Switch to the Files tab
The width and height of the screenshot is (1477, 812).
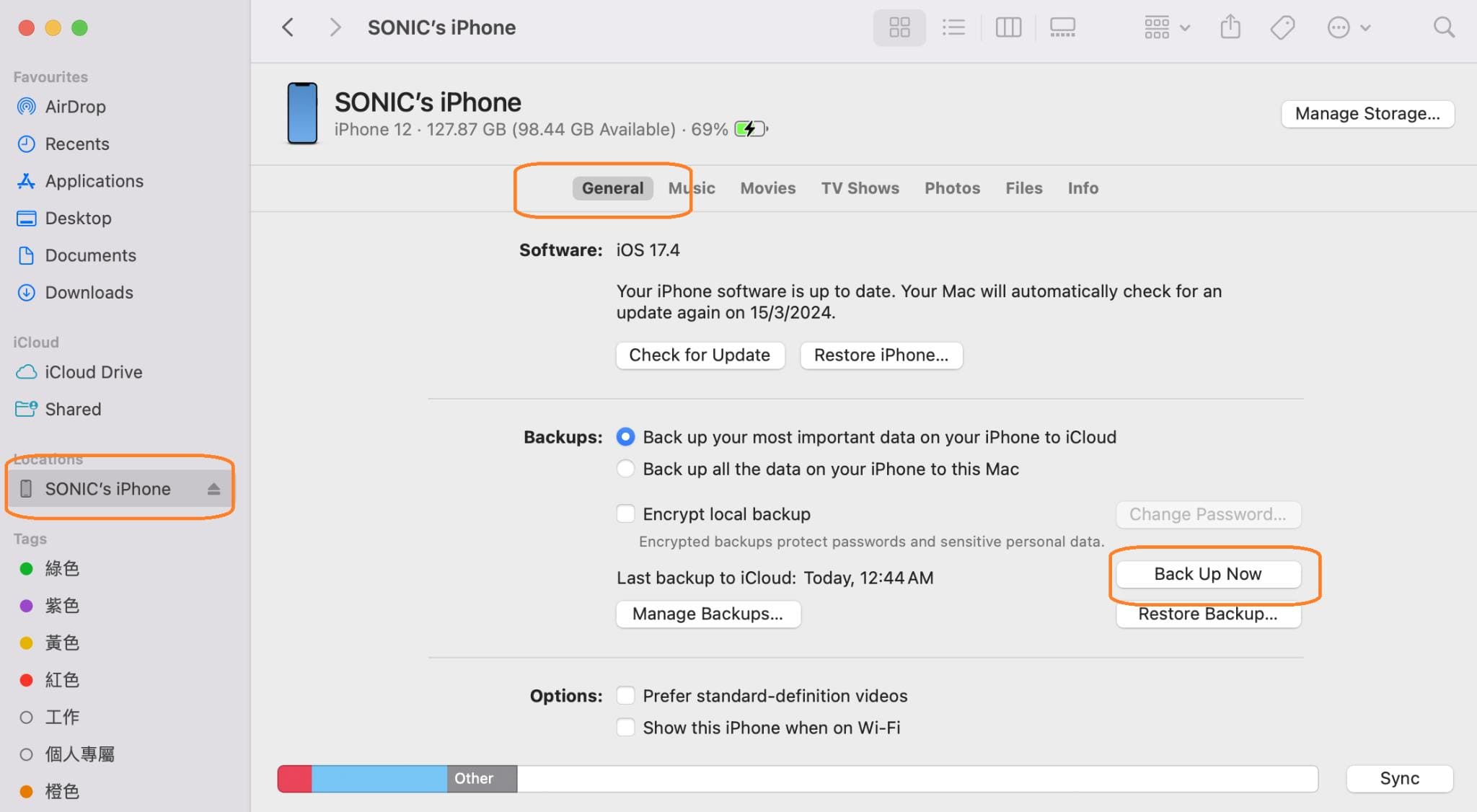pyautogui.click(x=1023, y=188)
